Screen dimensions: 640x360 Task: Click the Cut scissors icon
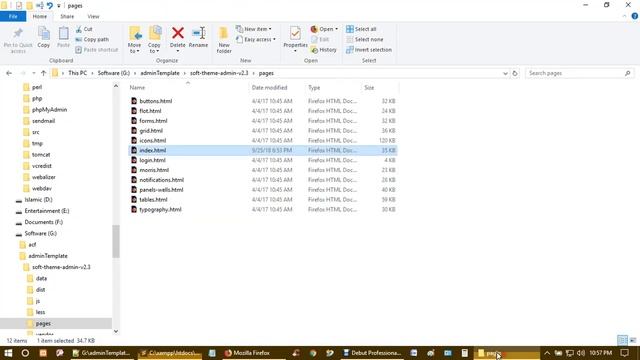[79, 29]
